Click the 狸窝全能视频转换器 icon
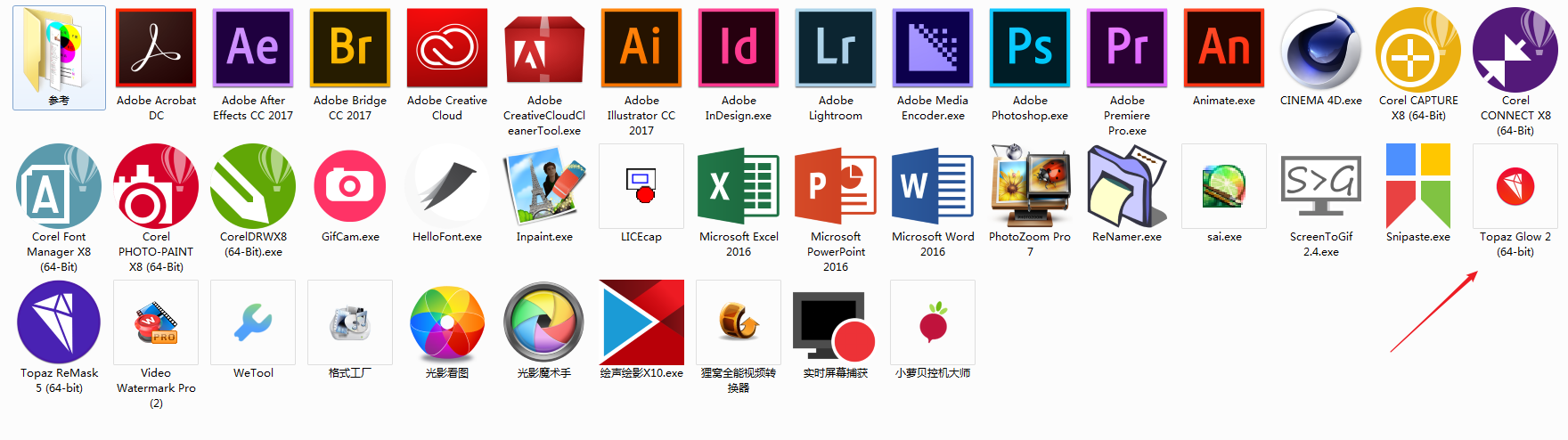The image size is (1568, 440). [739, 322]
